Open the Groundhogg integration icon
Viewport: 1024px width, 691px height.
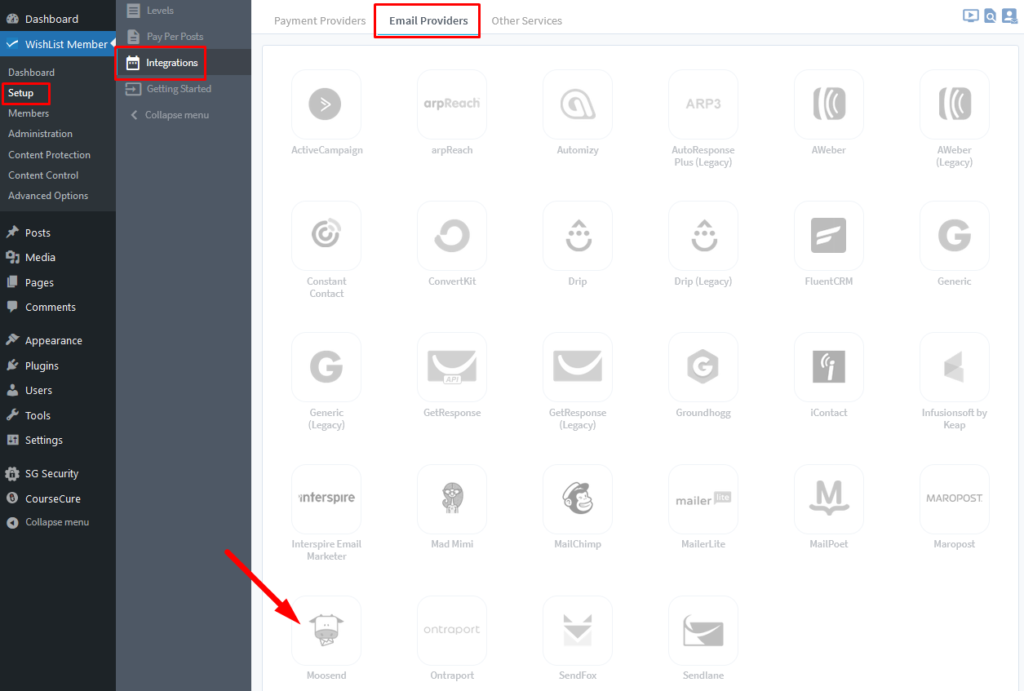[x=703, y=366]
